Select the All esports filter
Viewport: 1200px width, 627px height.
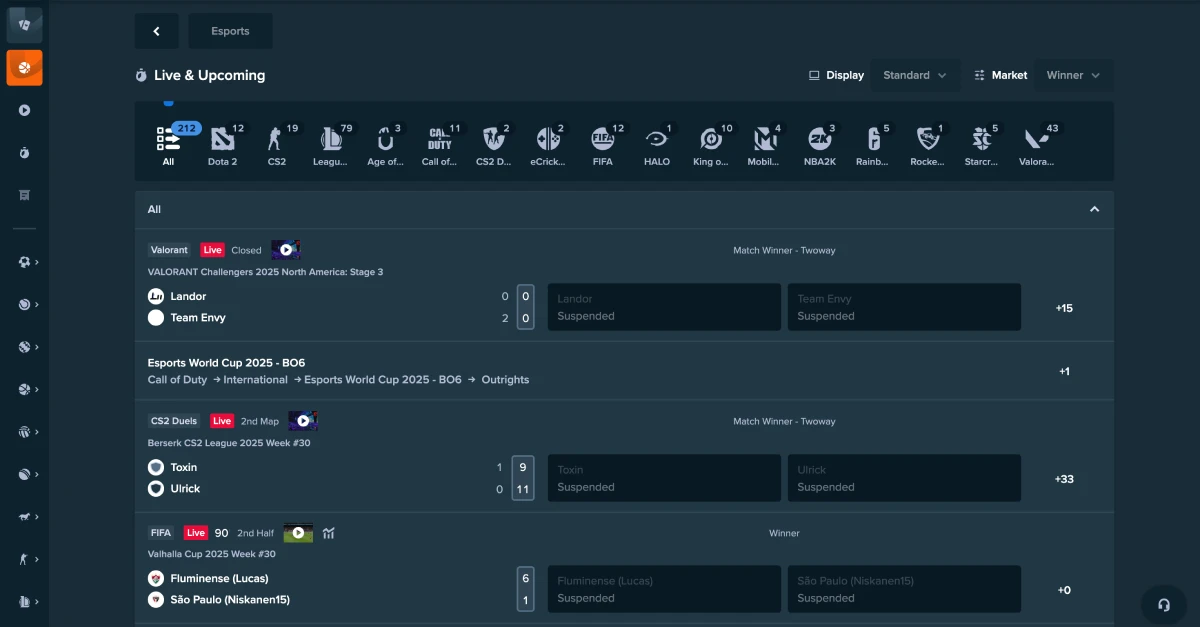168,145
